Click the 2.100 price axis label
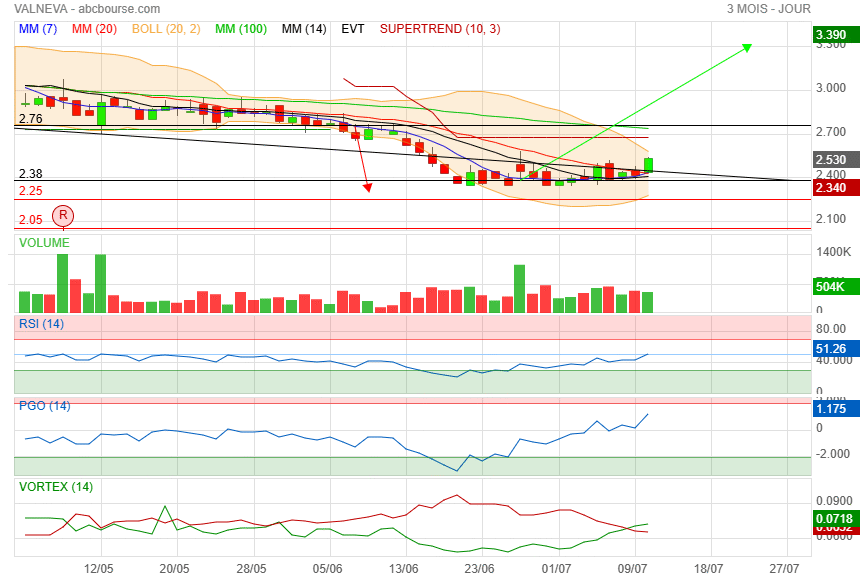Image resolution: width=860 pixels, height=579 pixels. 831,219
